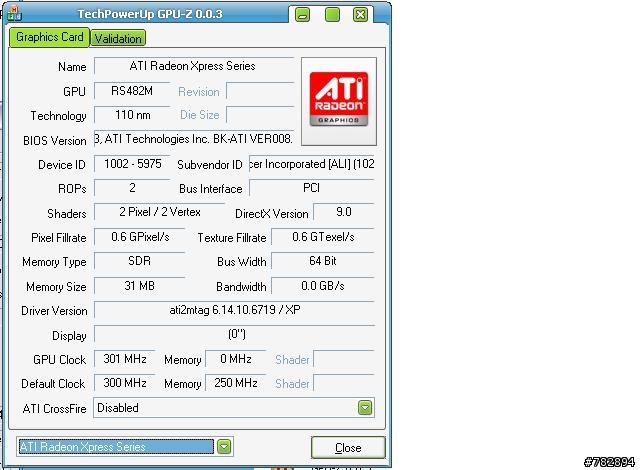Click the Name field 'ATI Radeon Xpress Series'

(194, 66)
